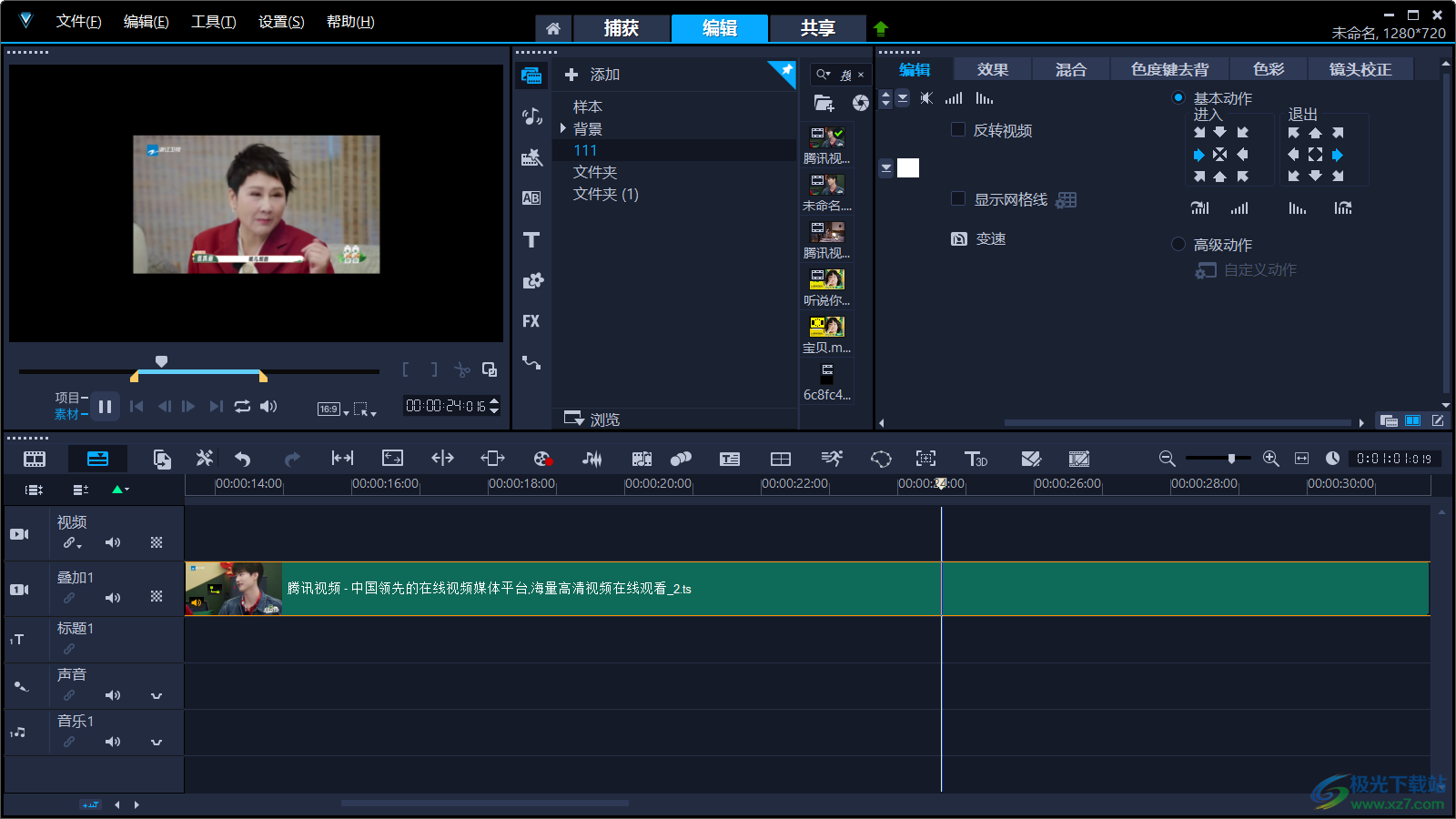Open the 镜头校正 tab
The image size is (1456, 819).
(x=1360, y=69)
